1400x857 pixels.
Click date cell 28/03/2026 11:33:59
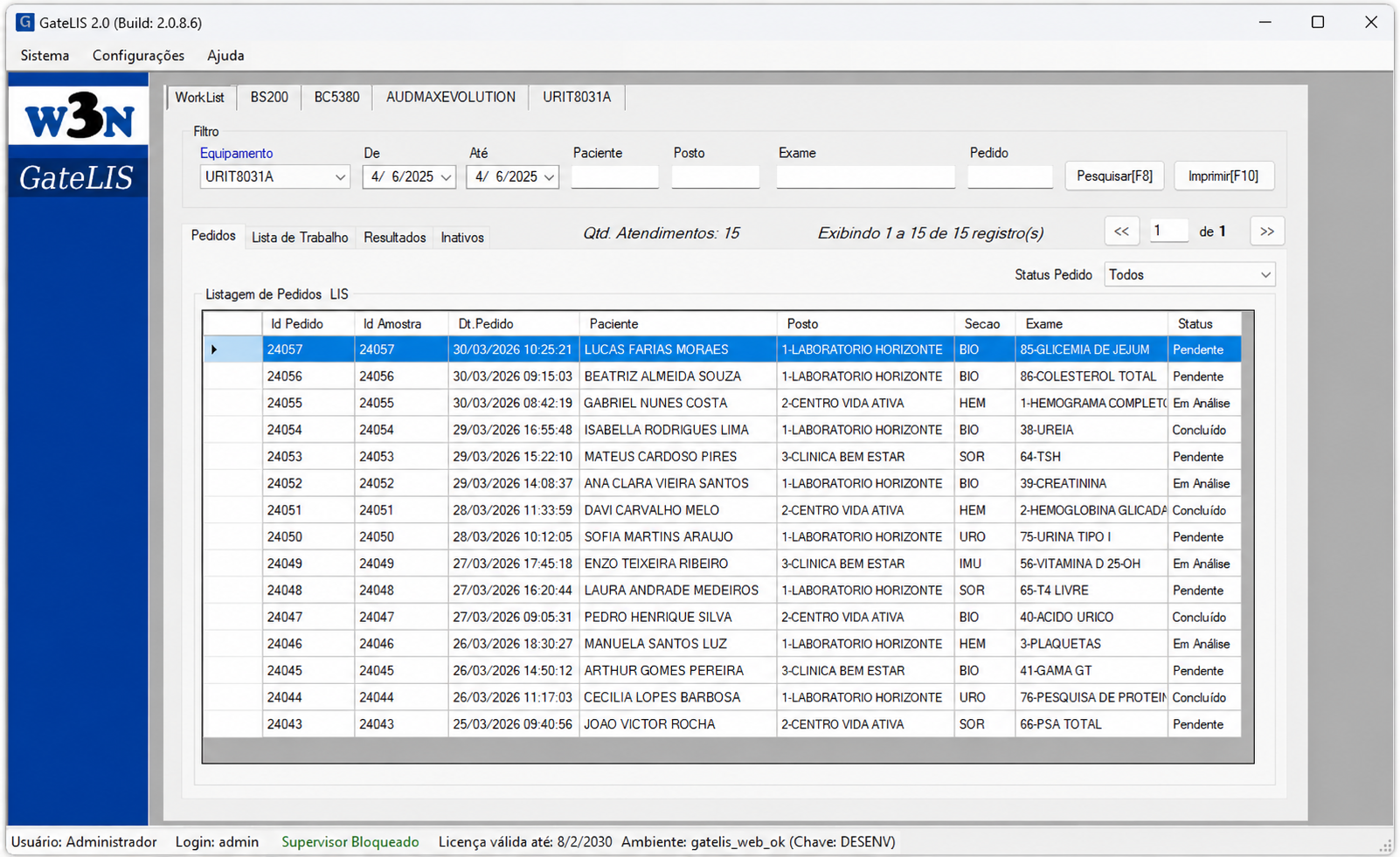[x=514, y=510]
